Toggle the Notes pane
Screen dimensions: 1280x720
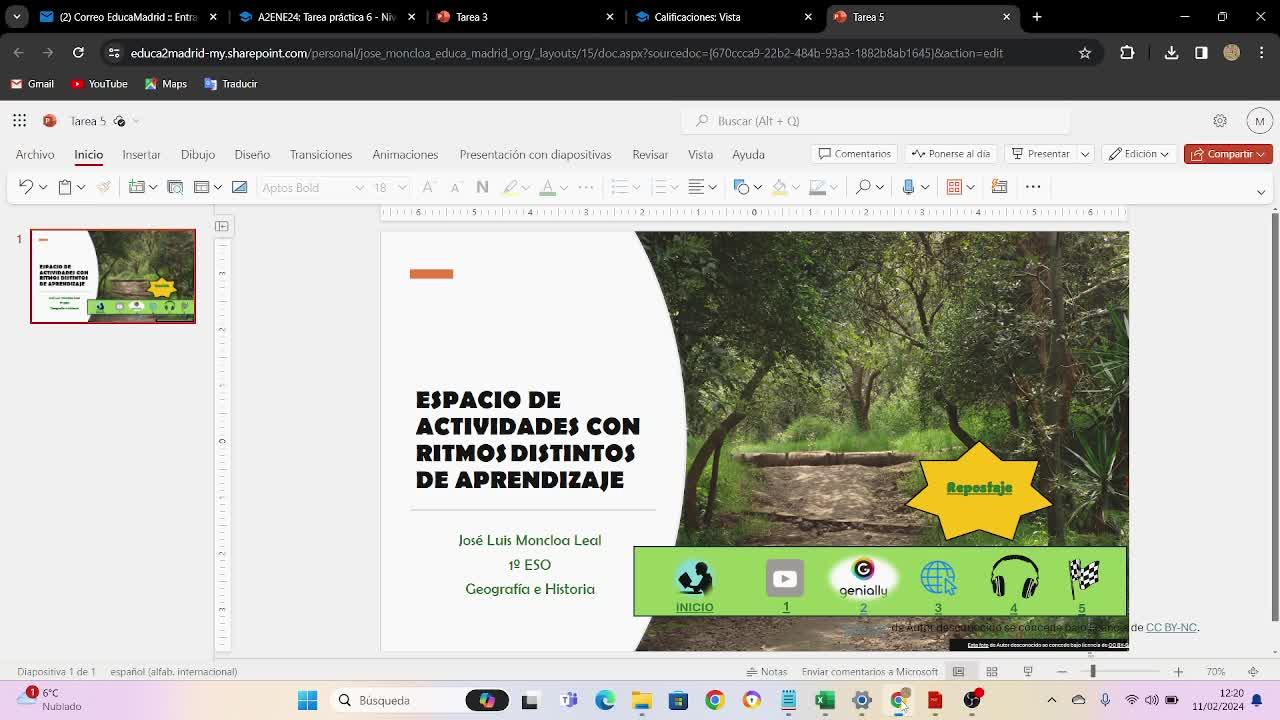[x=766, y=672]
